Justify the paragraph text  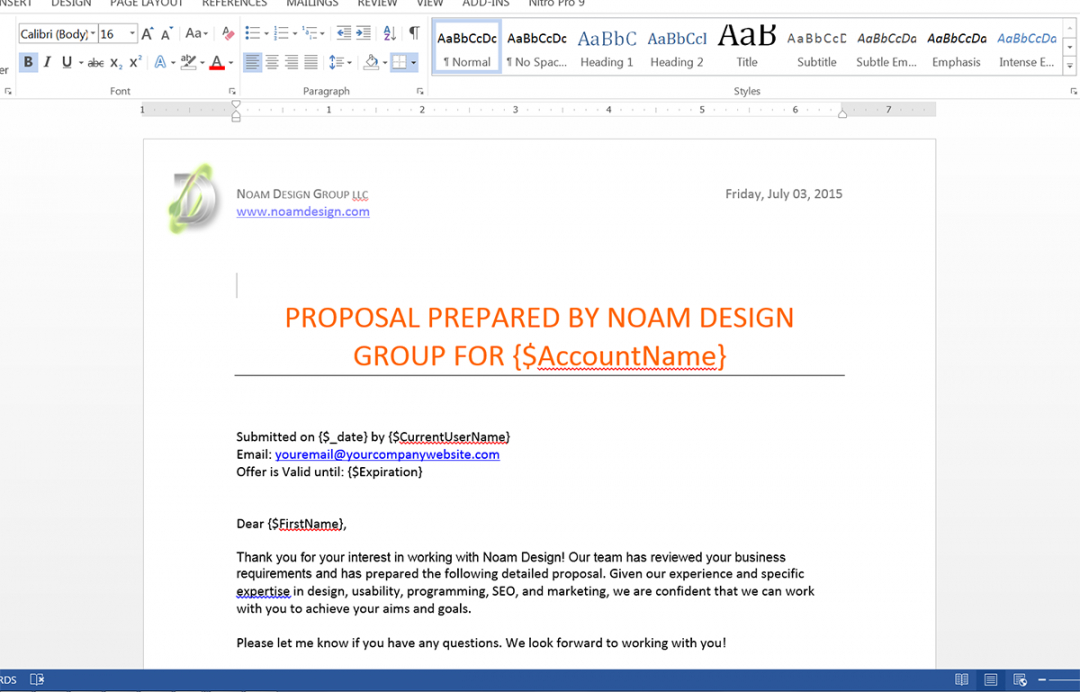tap(311, 63)
